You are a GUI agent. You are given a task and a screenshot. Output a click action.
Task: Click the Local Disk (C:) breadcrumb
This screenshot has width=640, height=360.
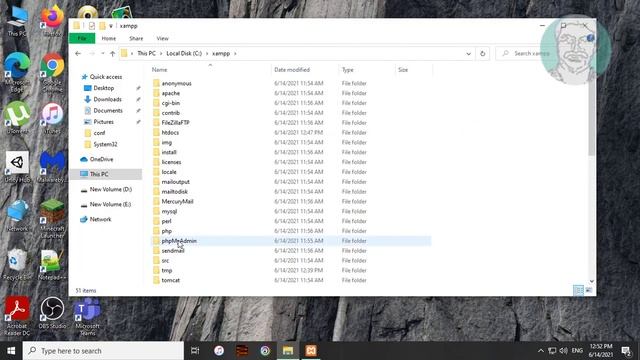[184, 53]
